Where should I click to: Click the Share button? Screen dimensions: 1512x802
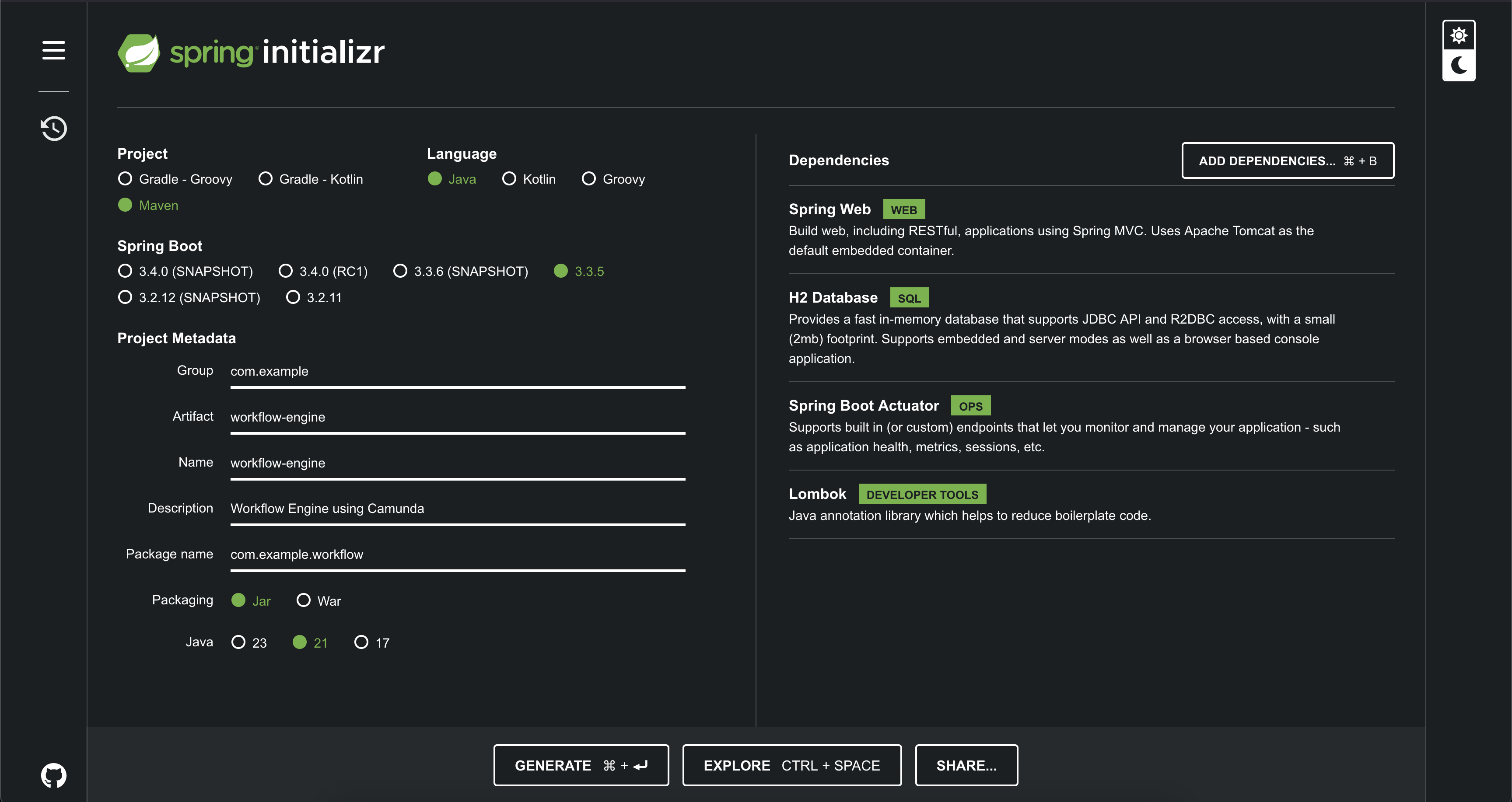[x=966, y=765]
